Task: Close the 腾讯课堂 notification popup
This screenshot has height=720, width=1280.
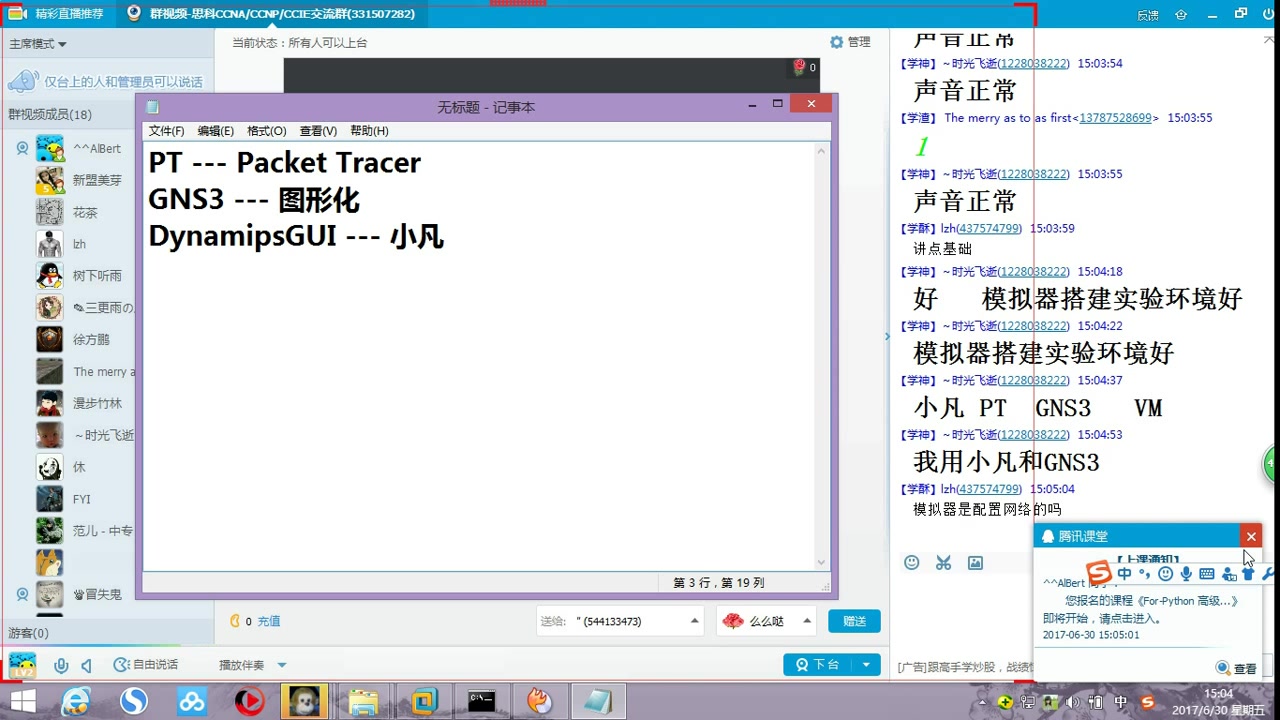Action: click(x=1250, y=536)
